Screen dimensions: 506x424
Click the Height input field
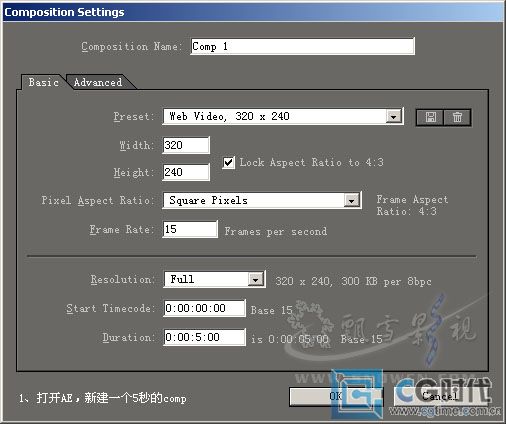pos(186,172)
